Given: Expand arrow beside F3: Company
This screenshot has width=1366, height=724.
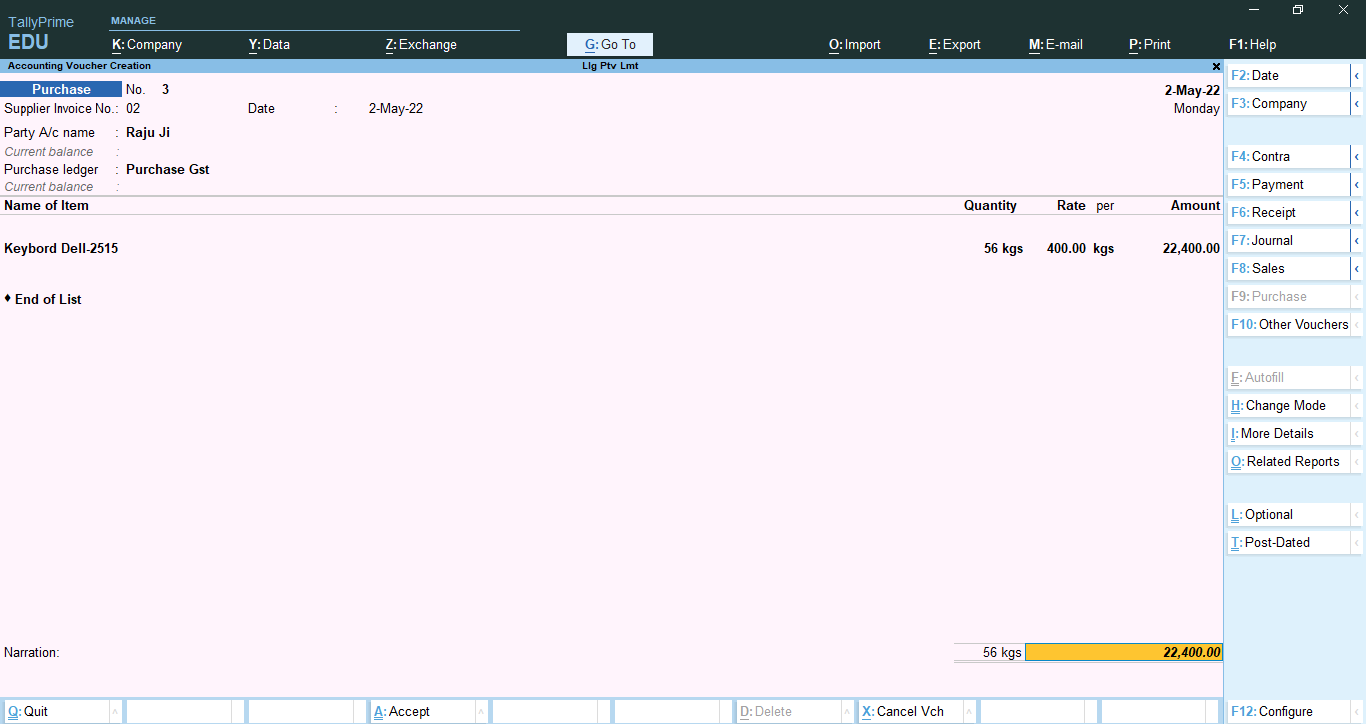Looking at the screenshot, I should (x=1357, y=103).
